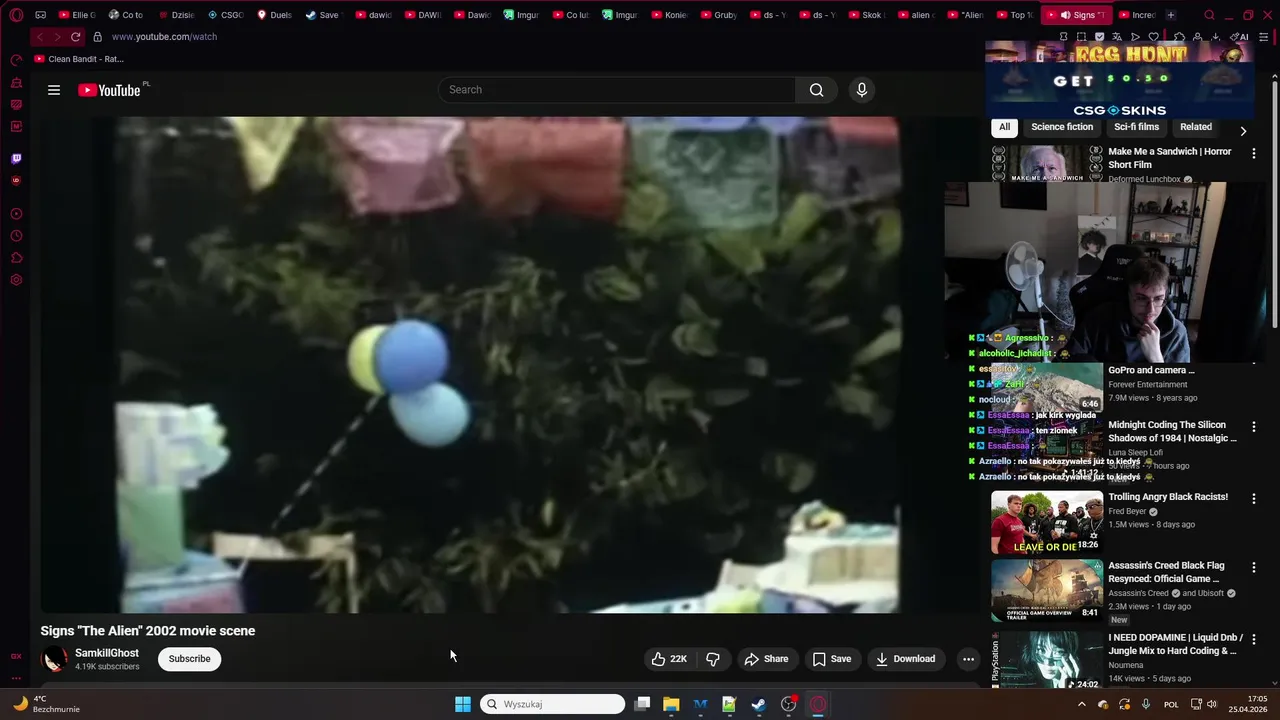Switch to the Duels tab
Viewport: 1280px width, 720px height.
click(274, 15)
